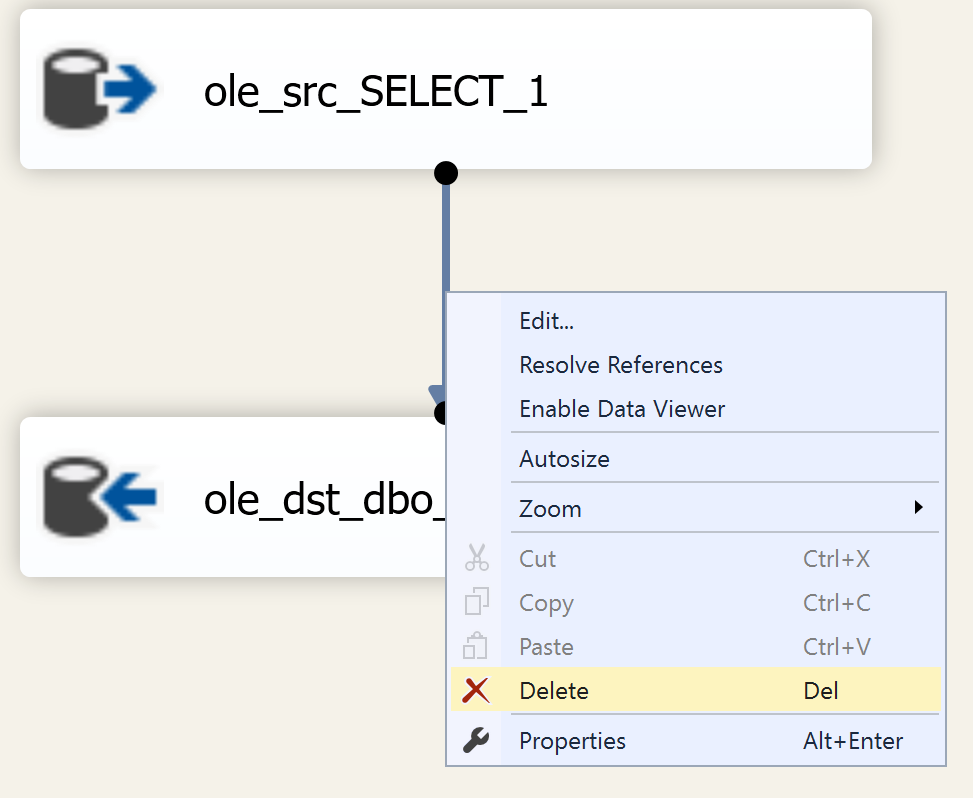Choose Edit... from context menu
This screenshot has height=798, width=973.
click(x=547, y=321)
